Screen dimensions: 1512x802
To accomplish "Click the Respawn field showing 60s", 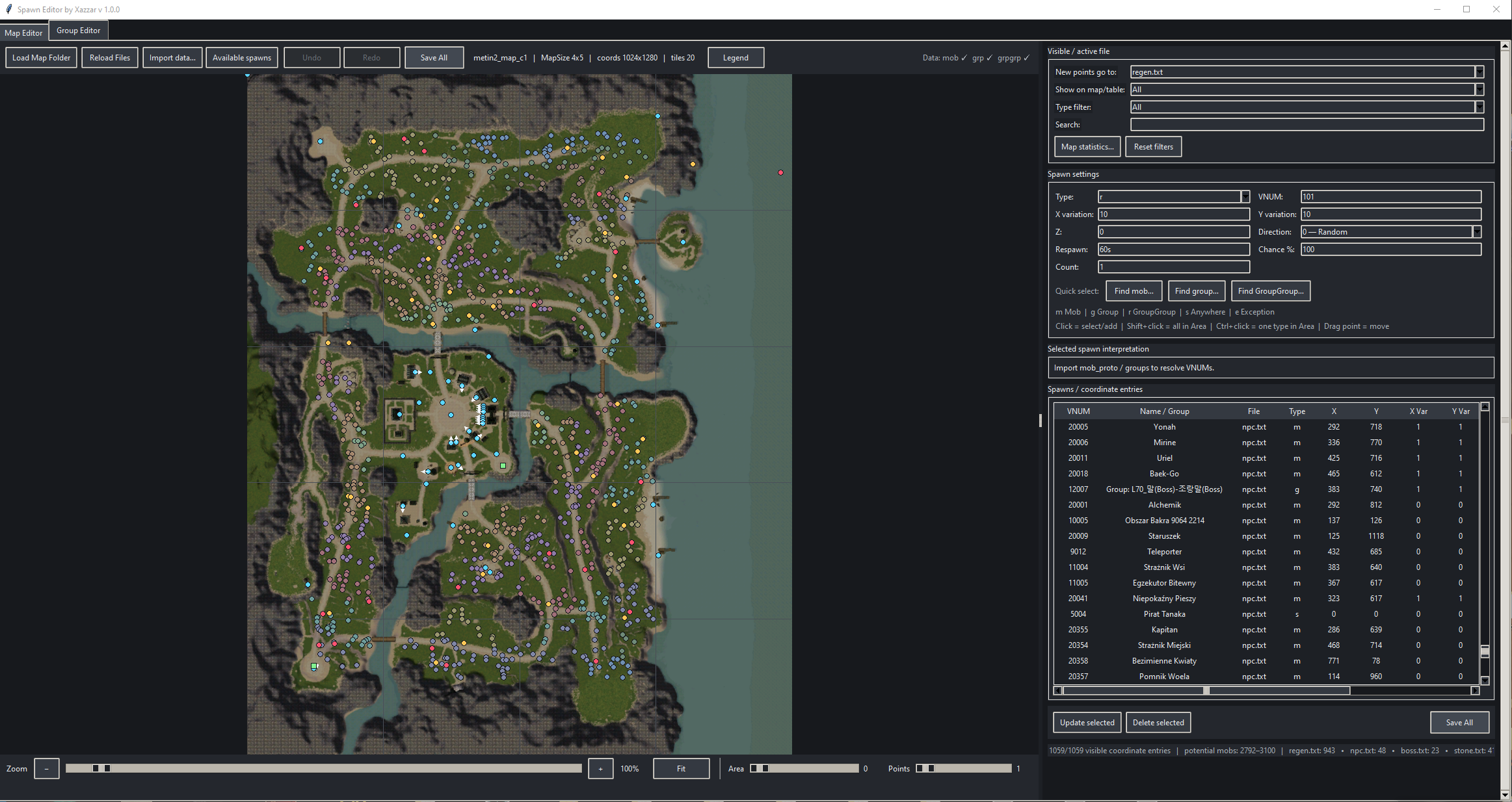I will pyautogui.click(x=1174, y=250).
